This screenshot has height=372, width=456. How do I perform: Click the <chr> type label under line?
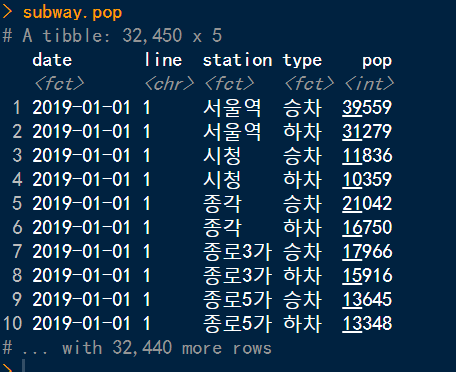coord(169,83)
